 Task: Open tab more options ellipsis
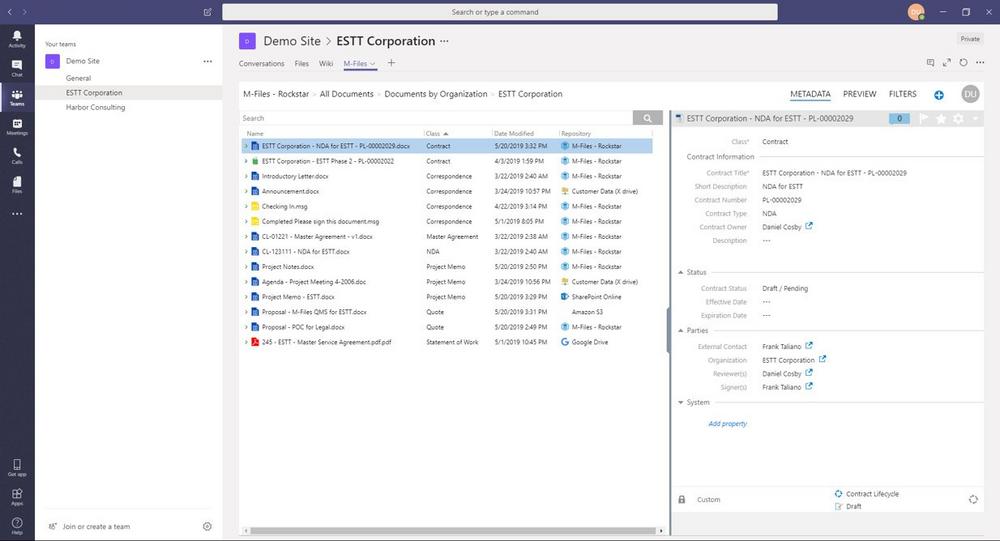point(980,63)
